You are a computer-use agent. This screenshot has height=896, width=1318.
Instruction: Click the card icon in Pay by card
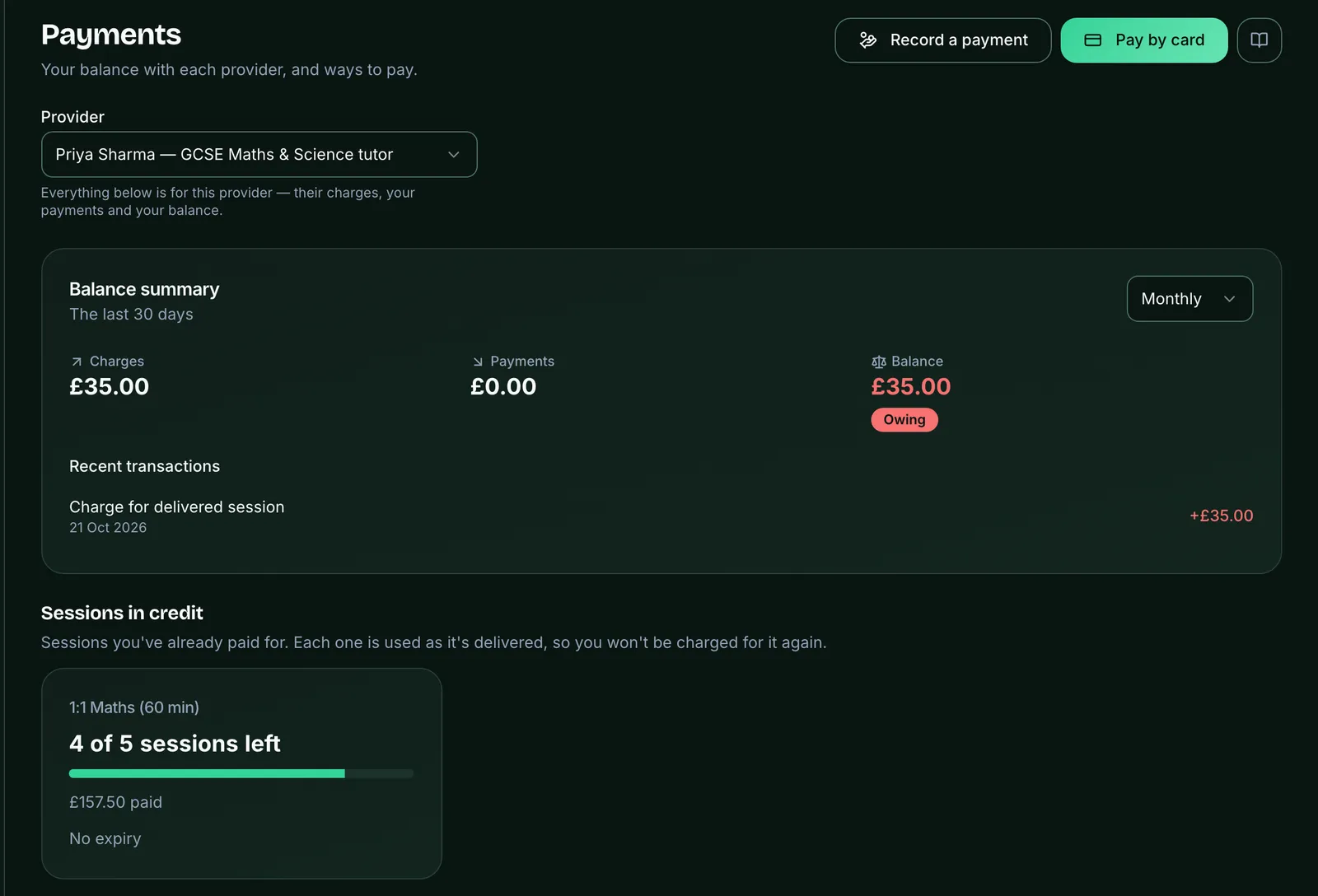click(1092, 40)
